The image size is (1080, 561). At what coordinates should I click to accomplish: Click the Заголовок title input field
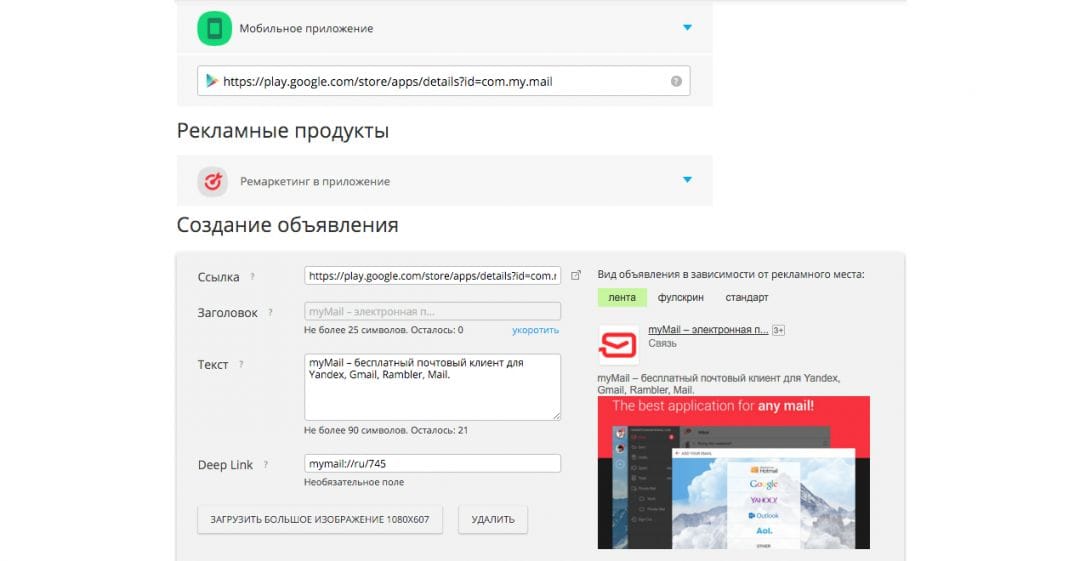[x=433, y=312]
